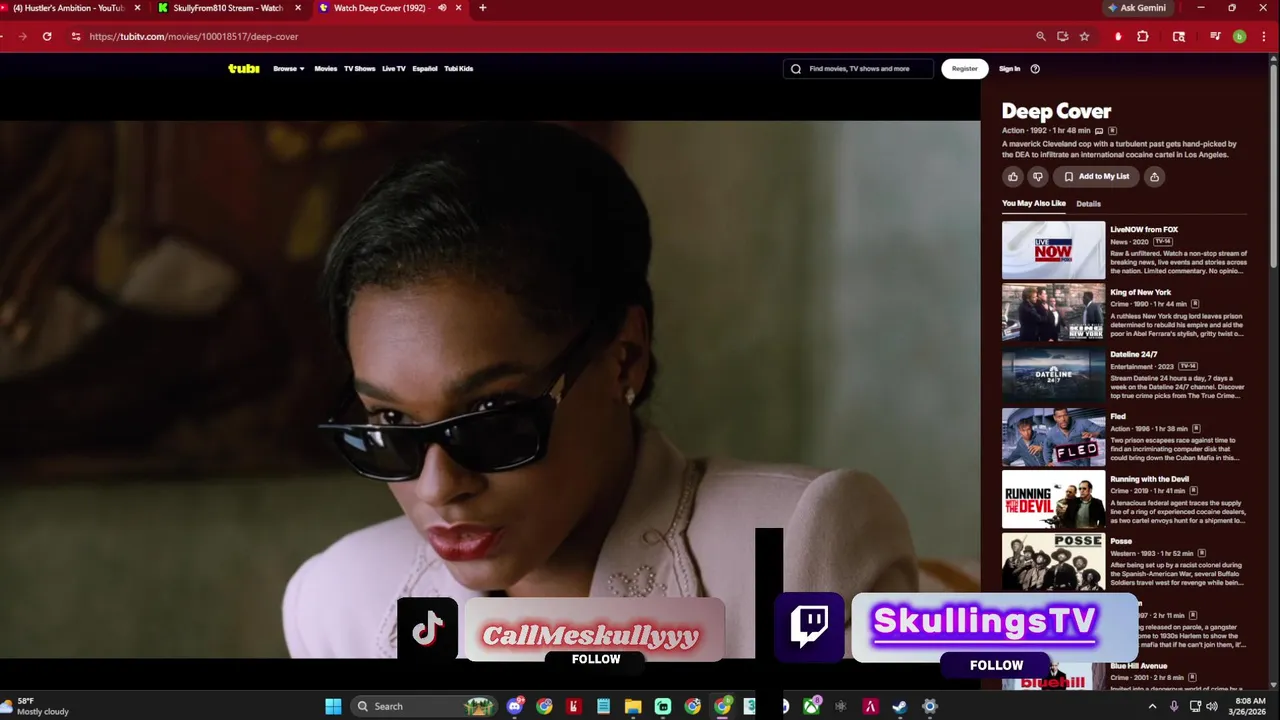This screenshot has width=1280, height=720.
Task: Open the green profile avatar
Action: click(x=1239, y=36)
